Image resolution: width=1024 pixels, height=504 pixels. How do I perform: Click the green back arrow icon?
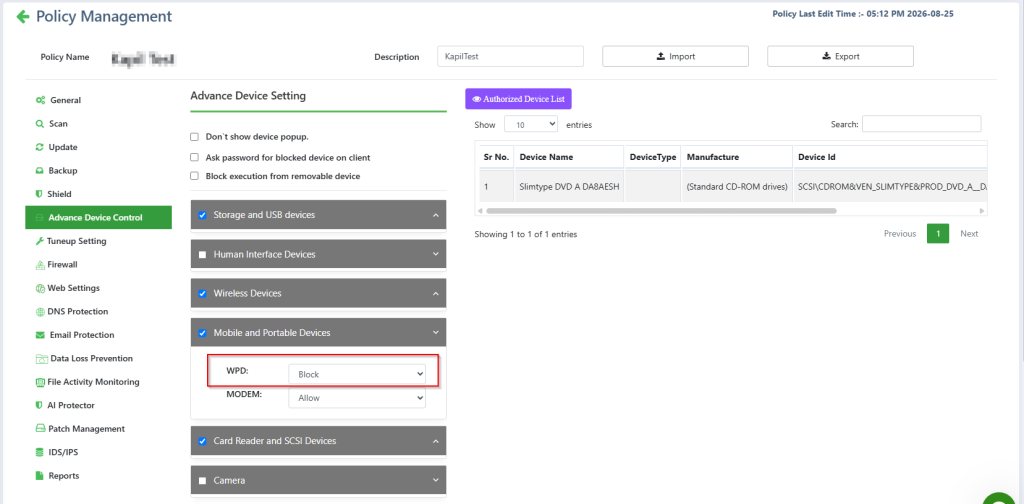point(23,16)
